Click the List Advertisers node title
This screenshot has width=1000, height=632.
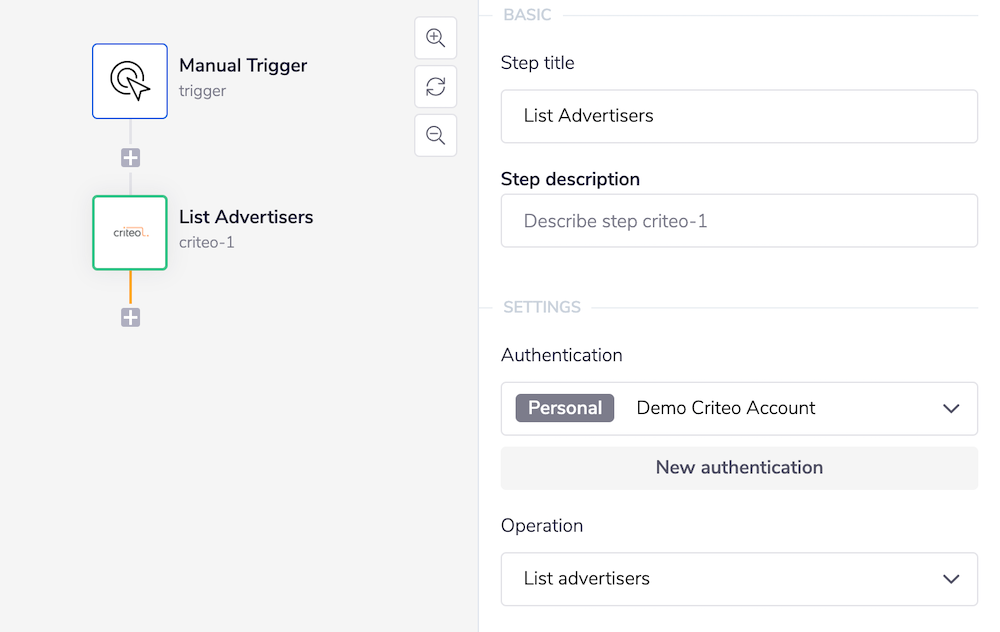246,216
